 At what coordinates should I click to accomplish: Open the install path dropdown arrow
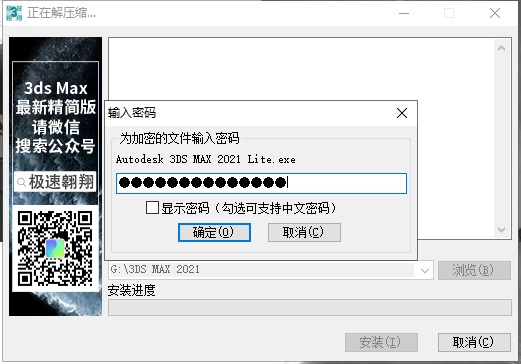click(424, 270)
